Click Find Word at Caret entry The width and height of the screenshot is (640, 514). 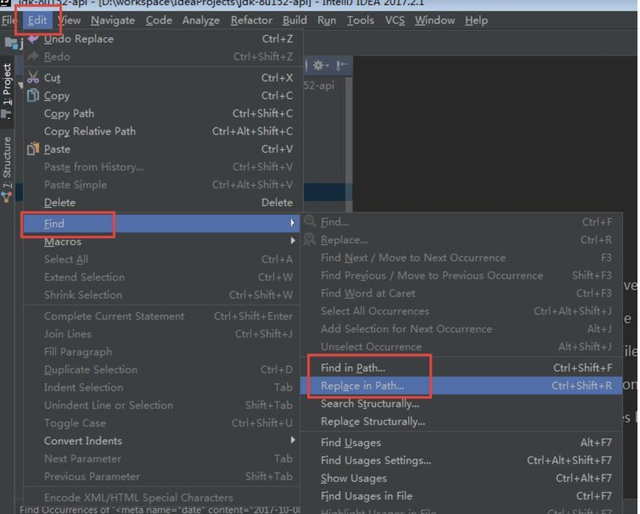462,293
